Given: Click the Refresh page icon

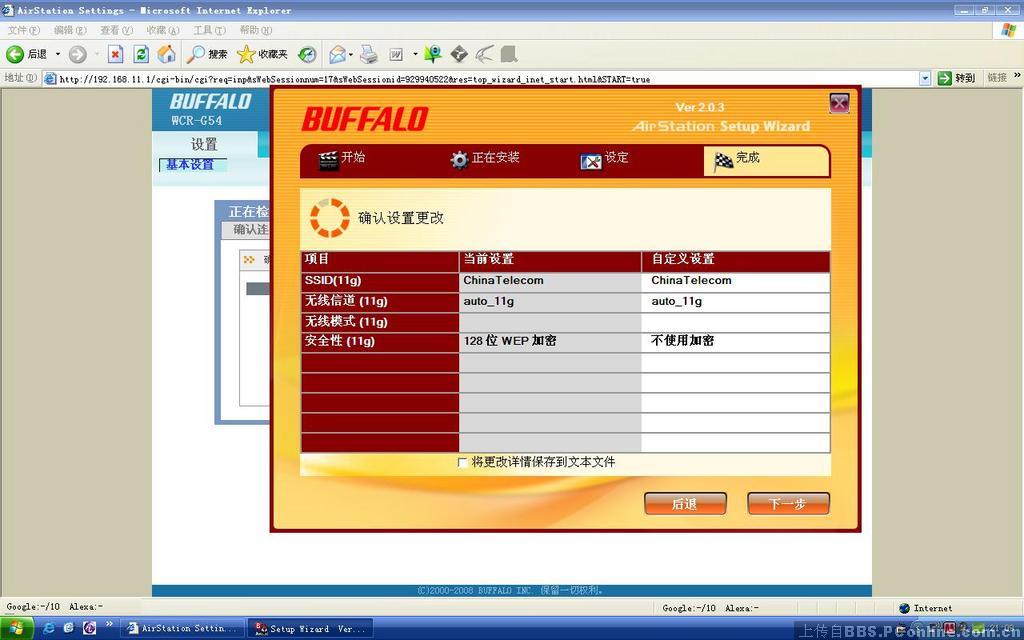Looking at the screenshot, I should tap(141, 54).
